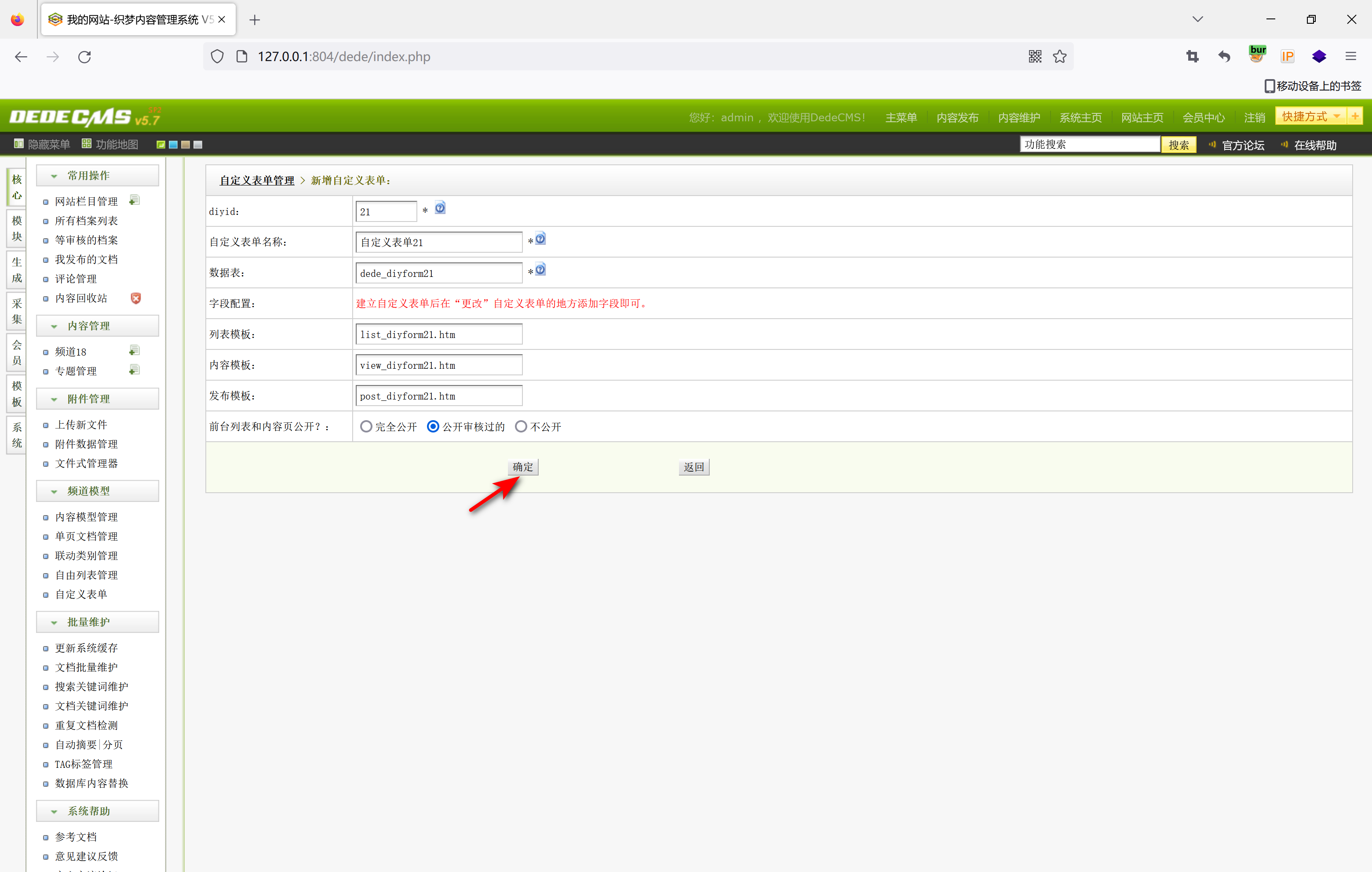
Task: Open 内容发布 in the top menu
Action: pyautogui.click(x=957, y=117)
